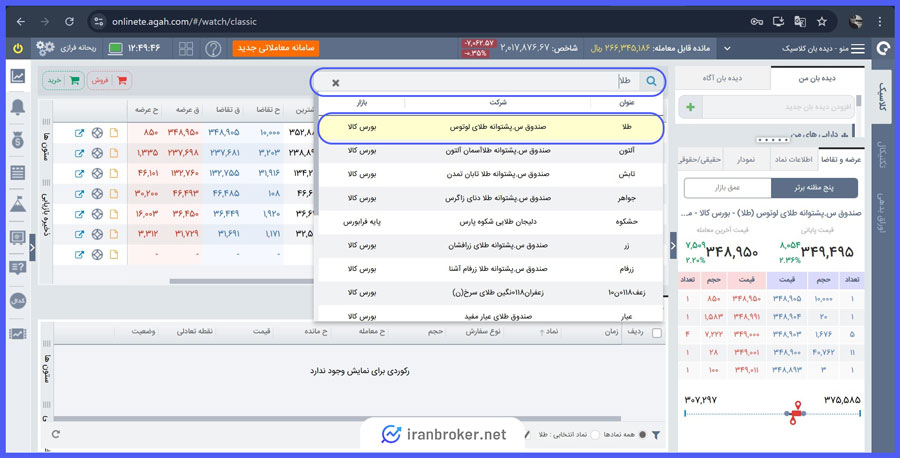Select the آلتون search result

[491, 151]
